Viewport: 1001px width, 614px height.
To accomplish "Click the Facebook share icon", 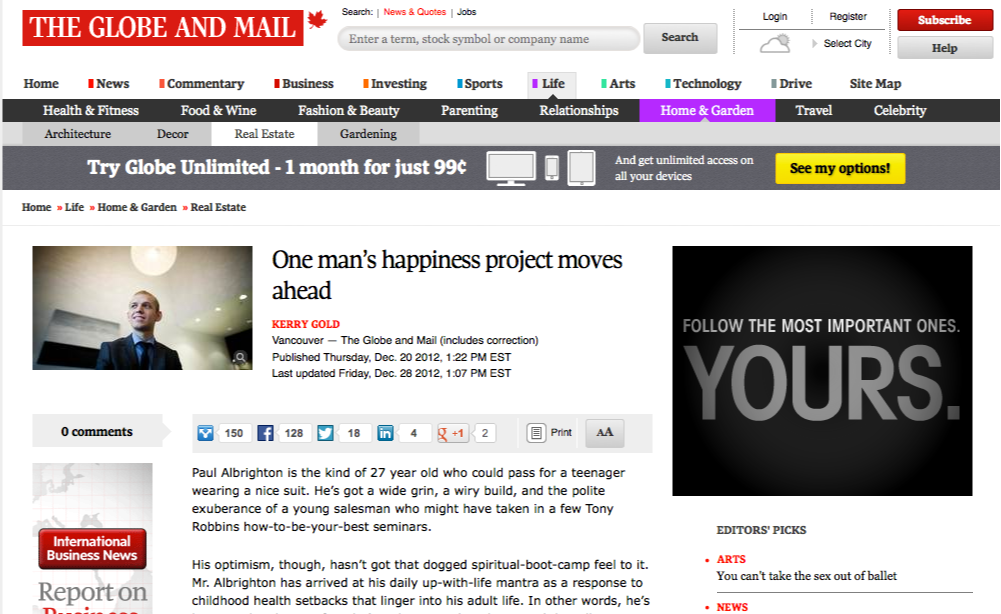I will click(266, 433).
